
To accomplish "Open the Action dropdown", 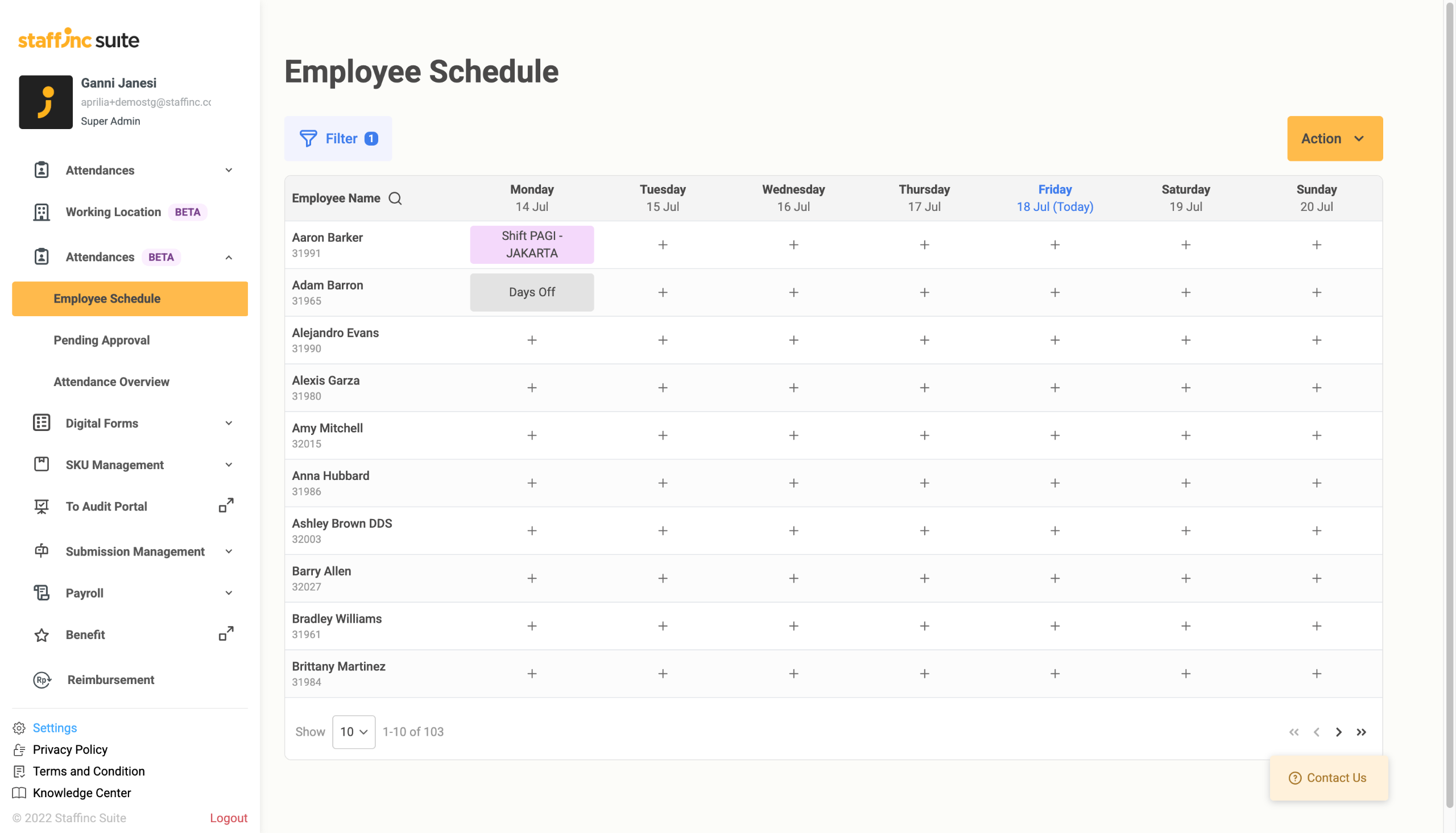I will (x=1334, y=138).
